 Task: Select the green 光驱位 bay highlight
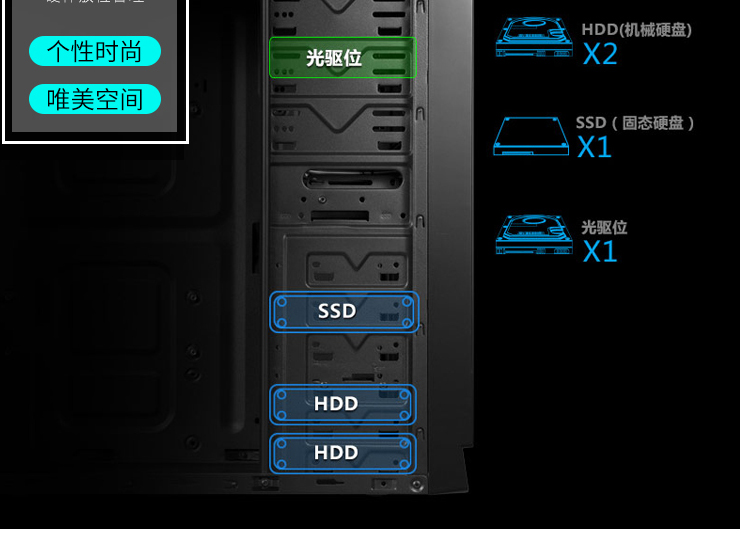point(343,58)
